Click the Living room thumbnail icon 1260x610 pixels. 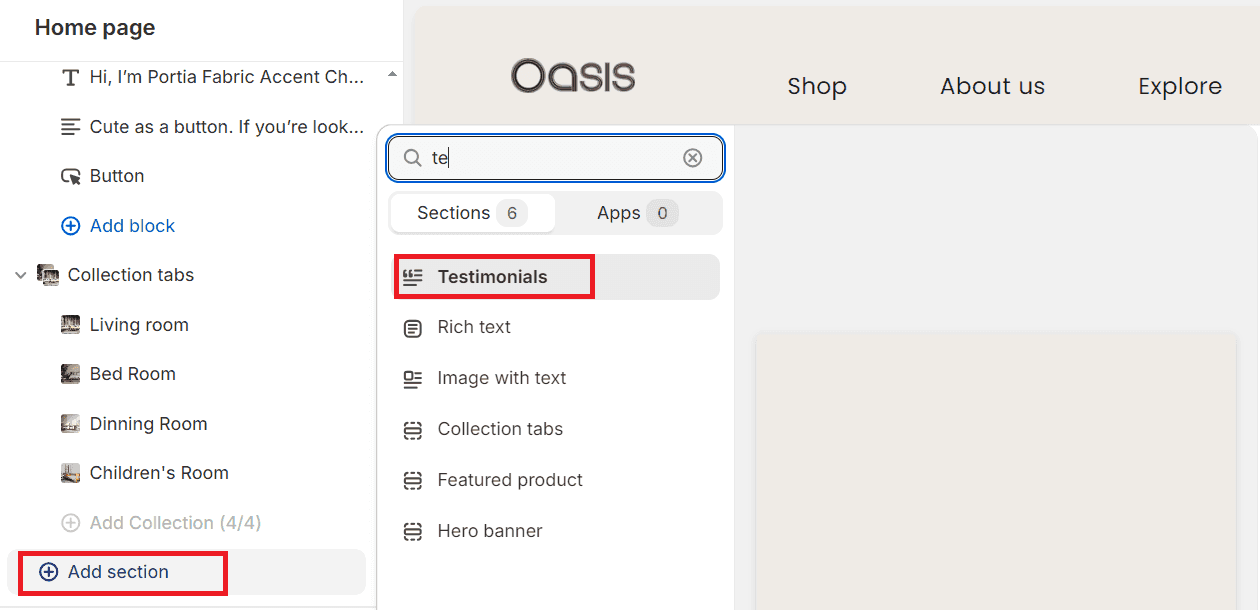click(70, 325)
